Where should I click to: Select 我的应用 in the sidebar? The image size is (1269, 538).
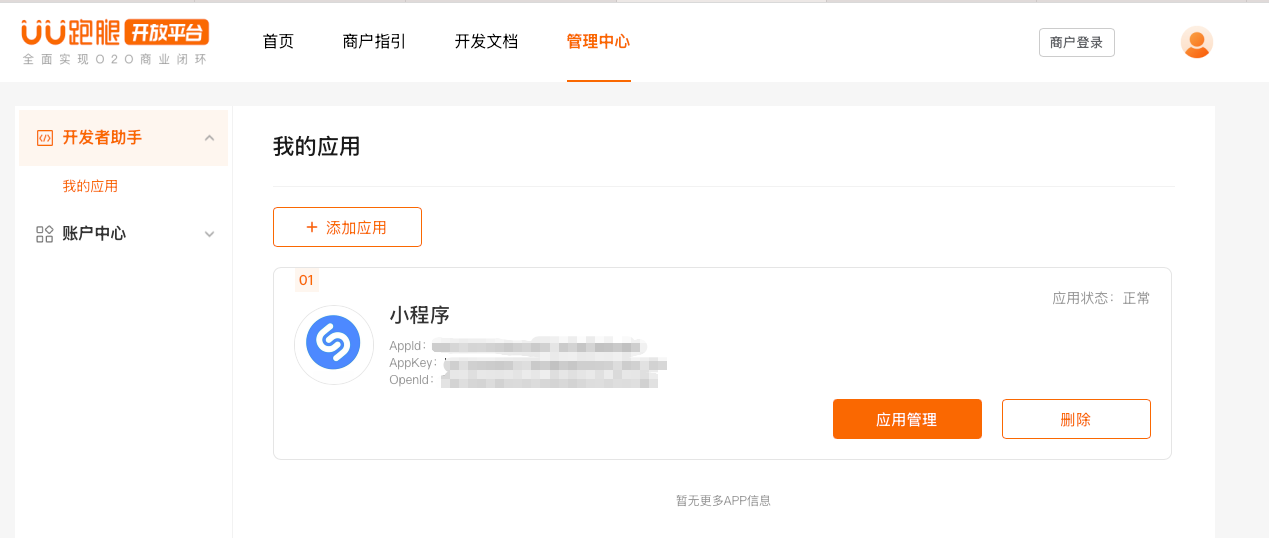pos(90,186)
